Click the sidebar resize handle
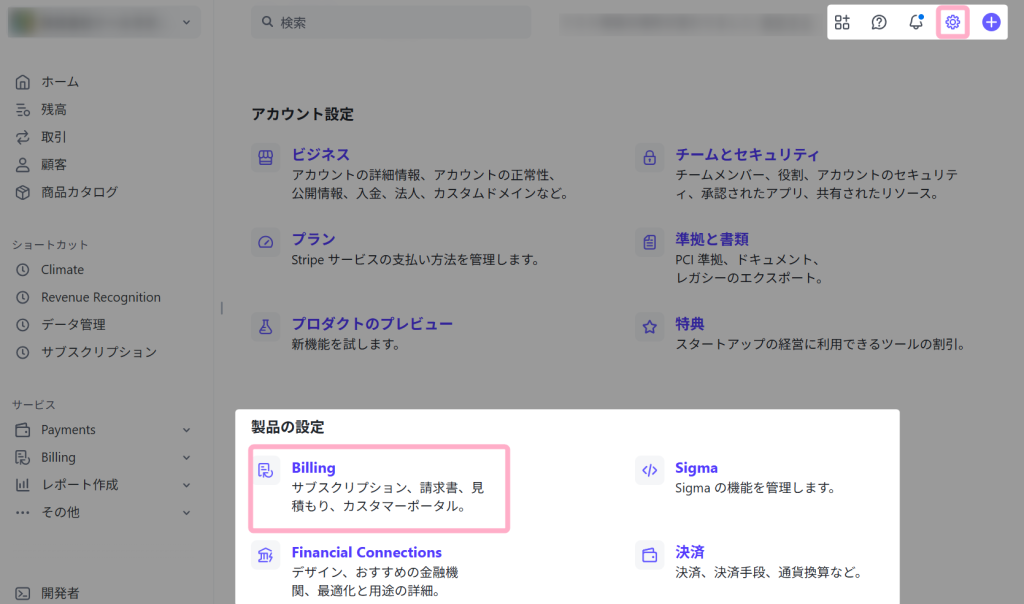This screenshot has width=1024, height=604. point(222,308)
